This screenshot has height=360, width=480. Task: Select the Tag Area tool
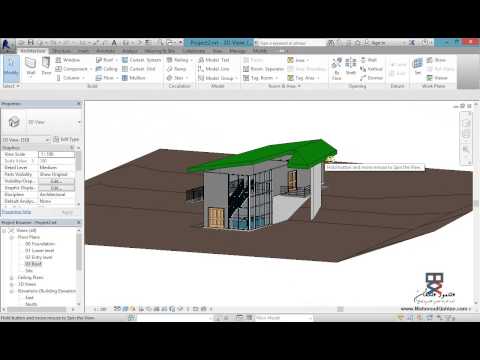coord(301,78)
